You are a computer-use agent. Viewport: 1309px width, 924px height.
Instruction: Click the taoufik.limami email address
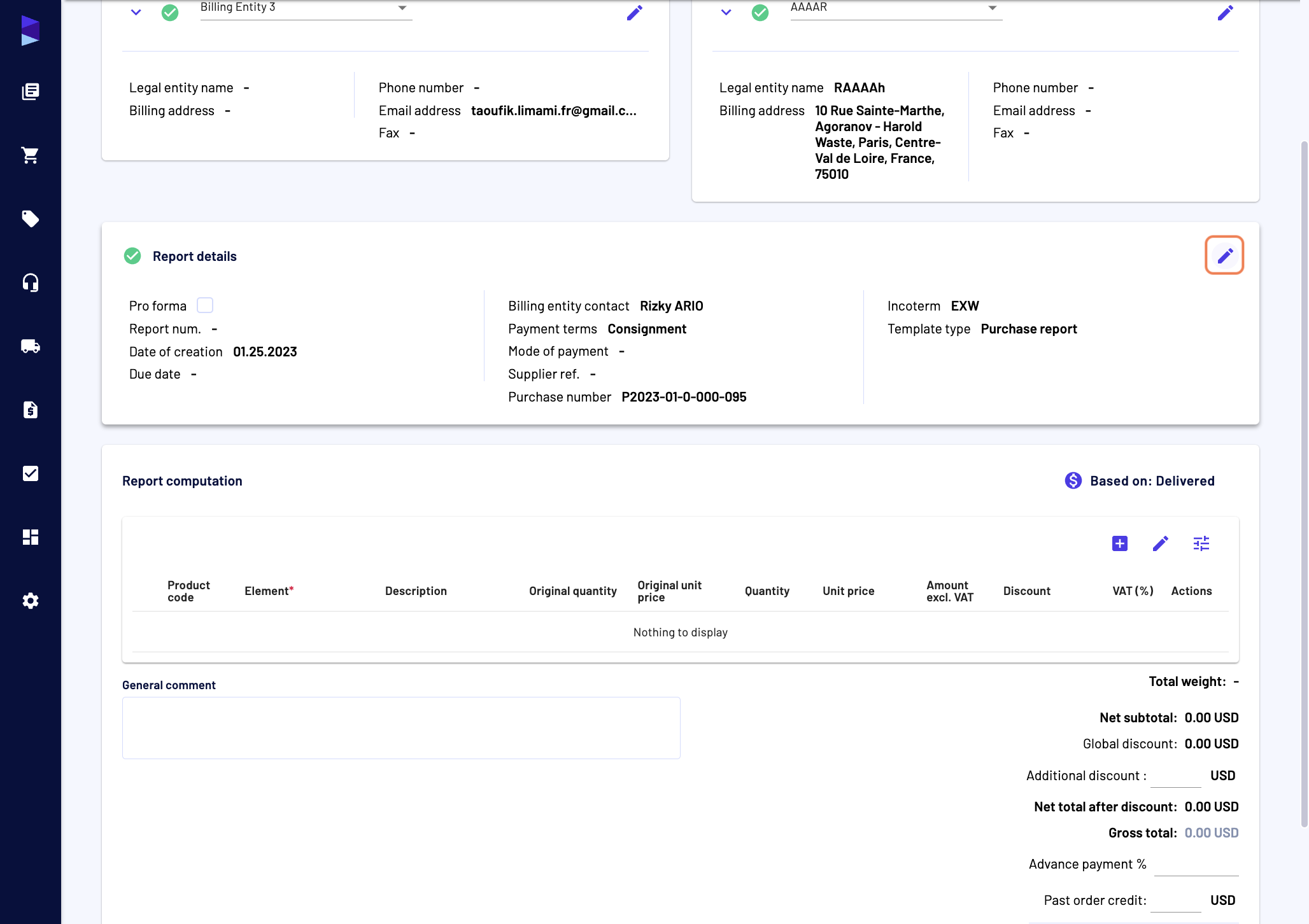pos(553,111)
